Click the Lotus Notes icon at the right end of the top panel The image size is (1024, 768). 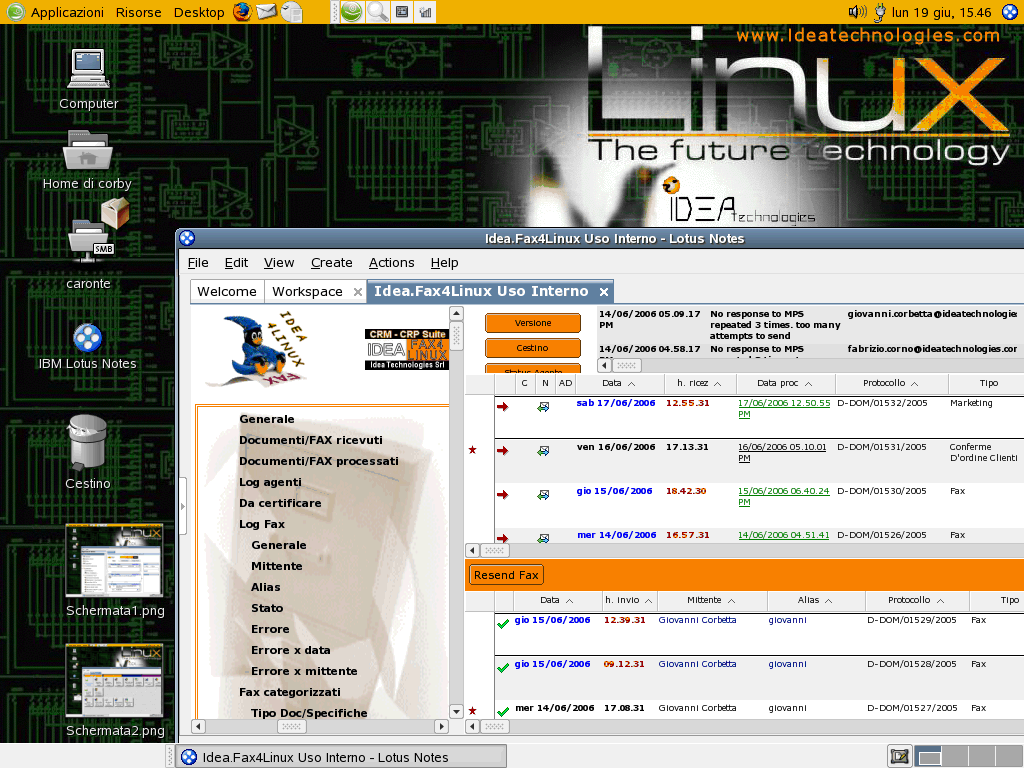1010,12
